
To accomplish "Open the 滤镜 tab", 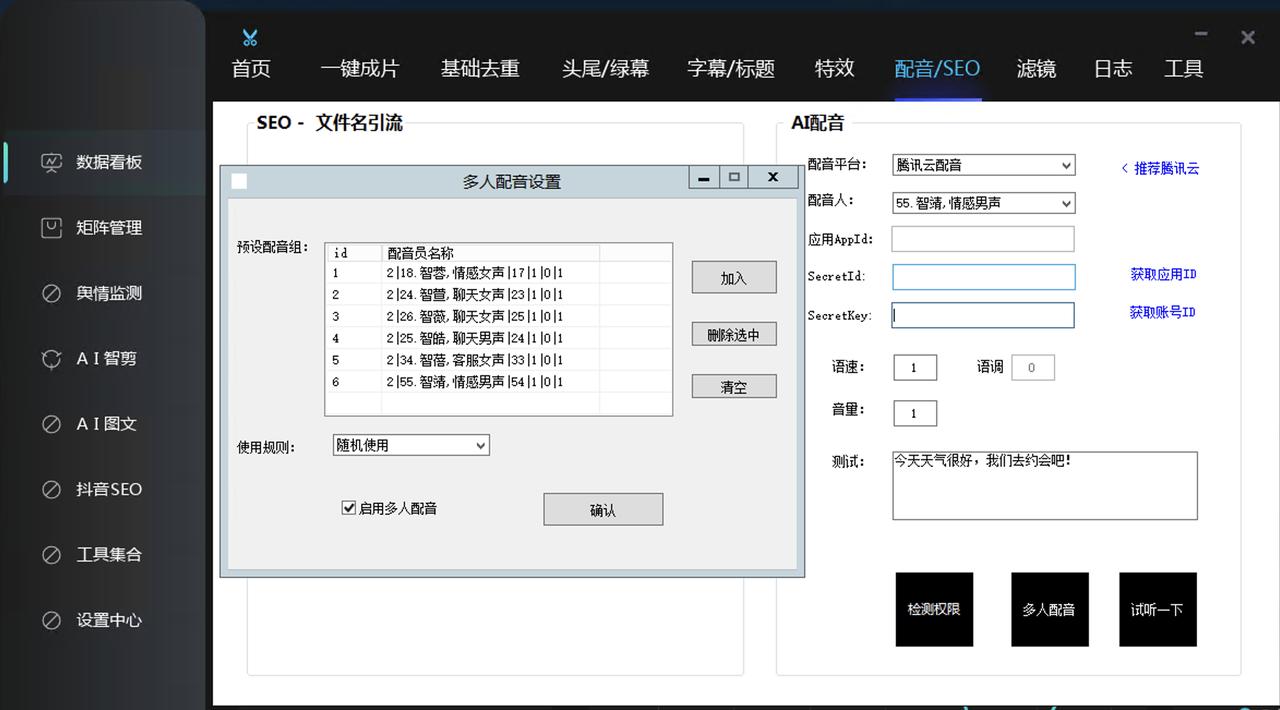I will coord(1036,69).
